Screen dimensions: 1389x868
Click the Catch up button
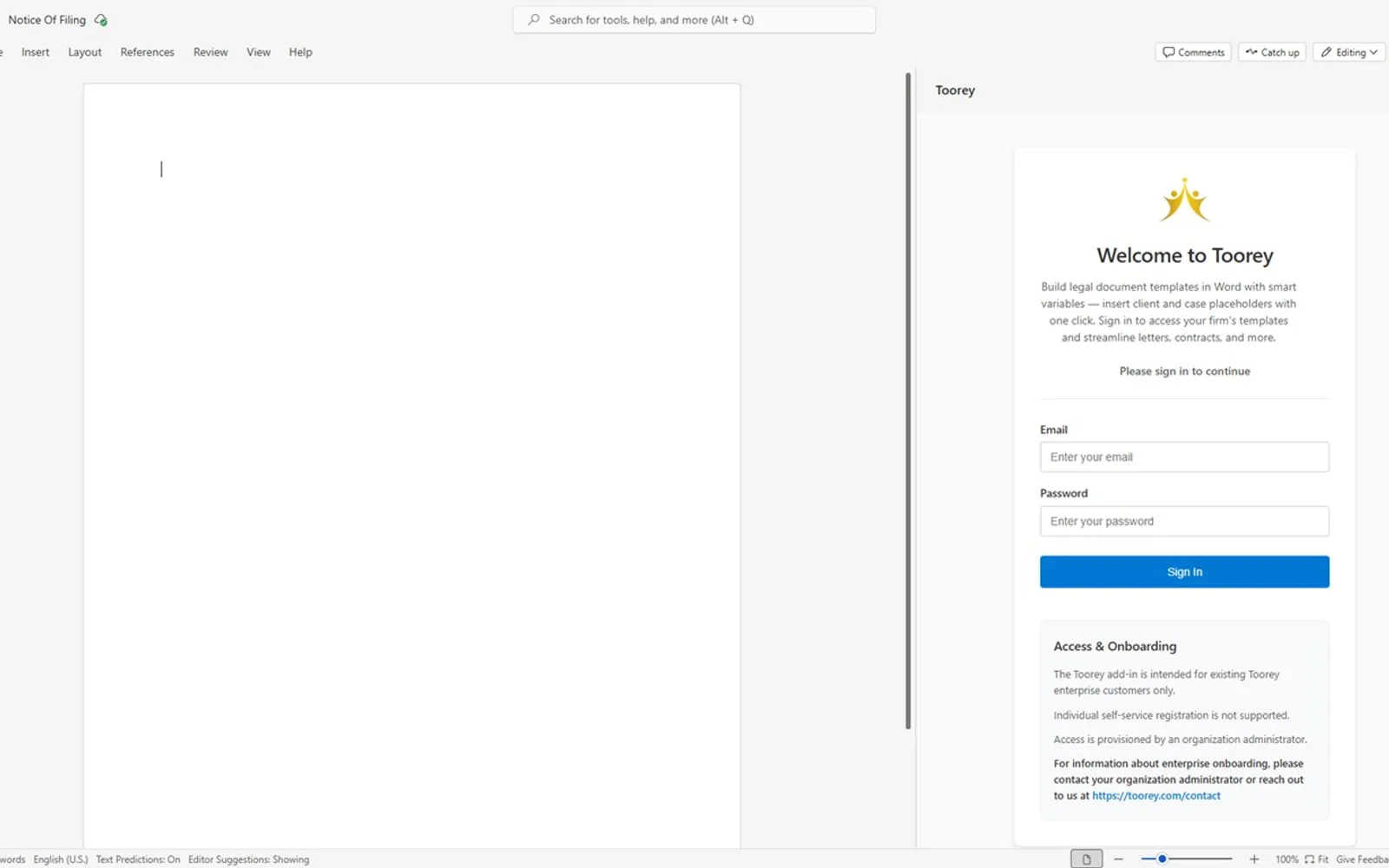point(1273,52)
